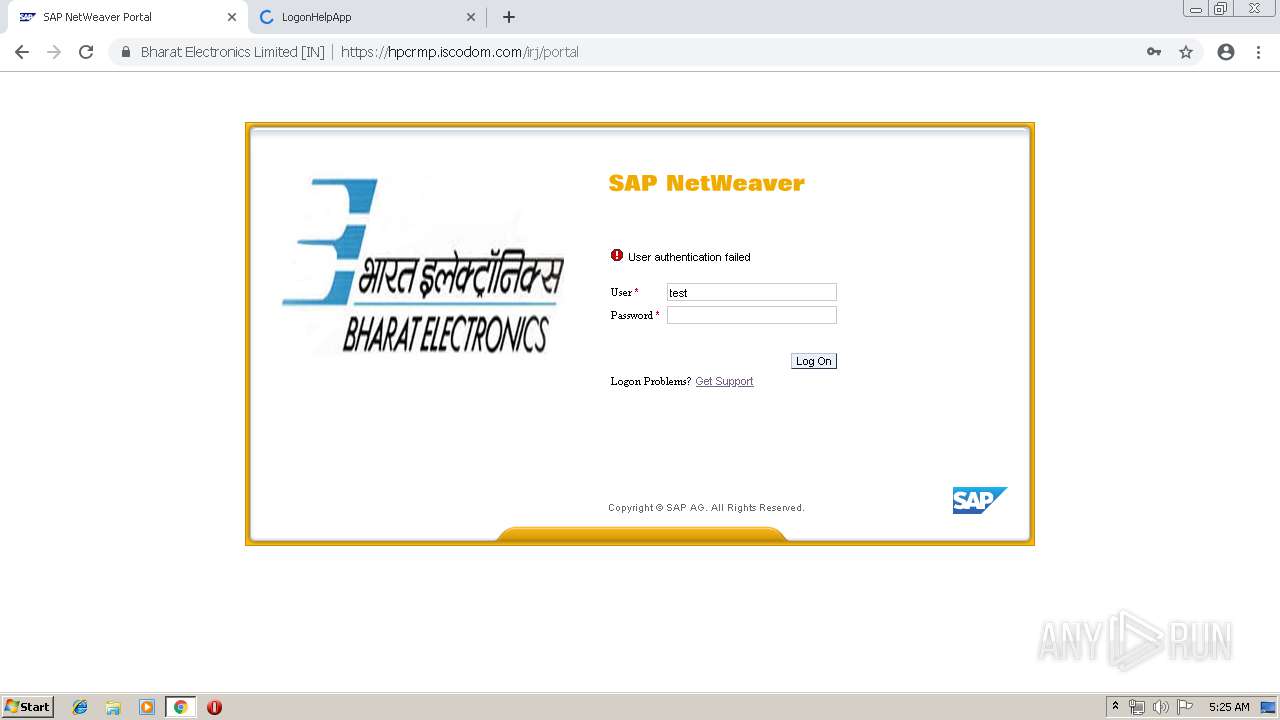Image resolution: width=1280 pixels, height=720 pixels.
Task: Click the "Copyright © SAP AG" footer text
Action: (706, 508)
